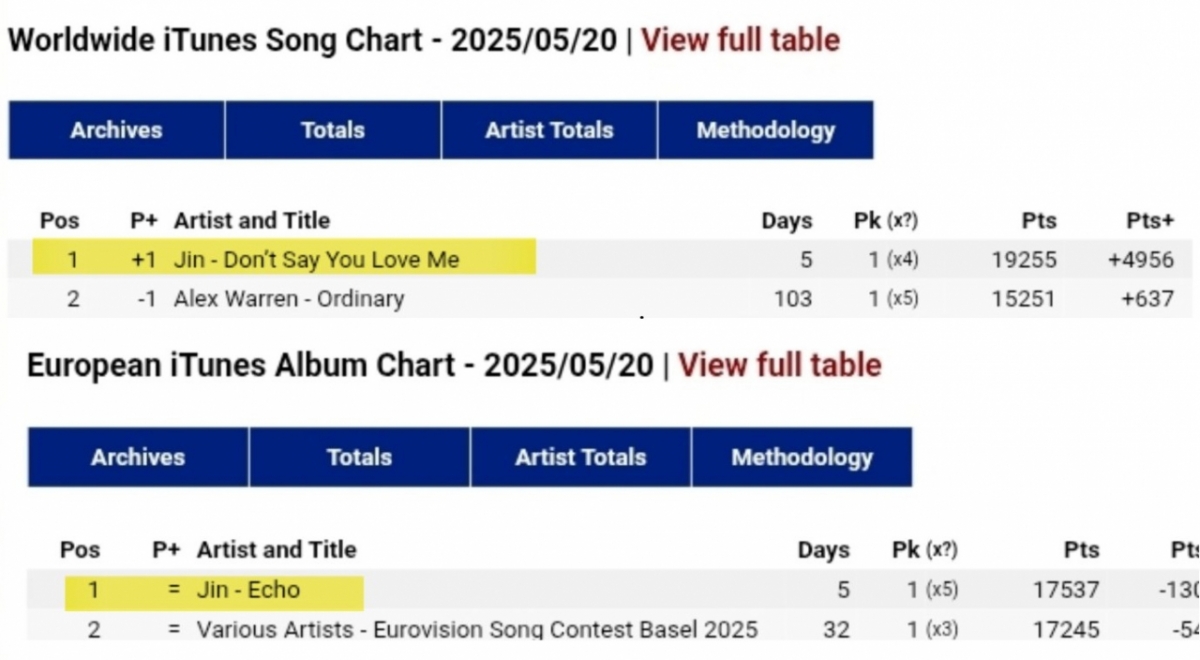1200x660 pixels.
Task: Open Artist Totals in European Album Chart
Action: [x=580, y=457]
